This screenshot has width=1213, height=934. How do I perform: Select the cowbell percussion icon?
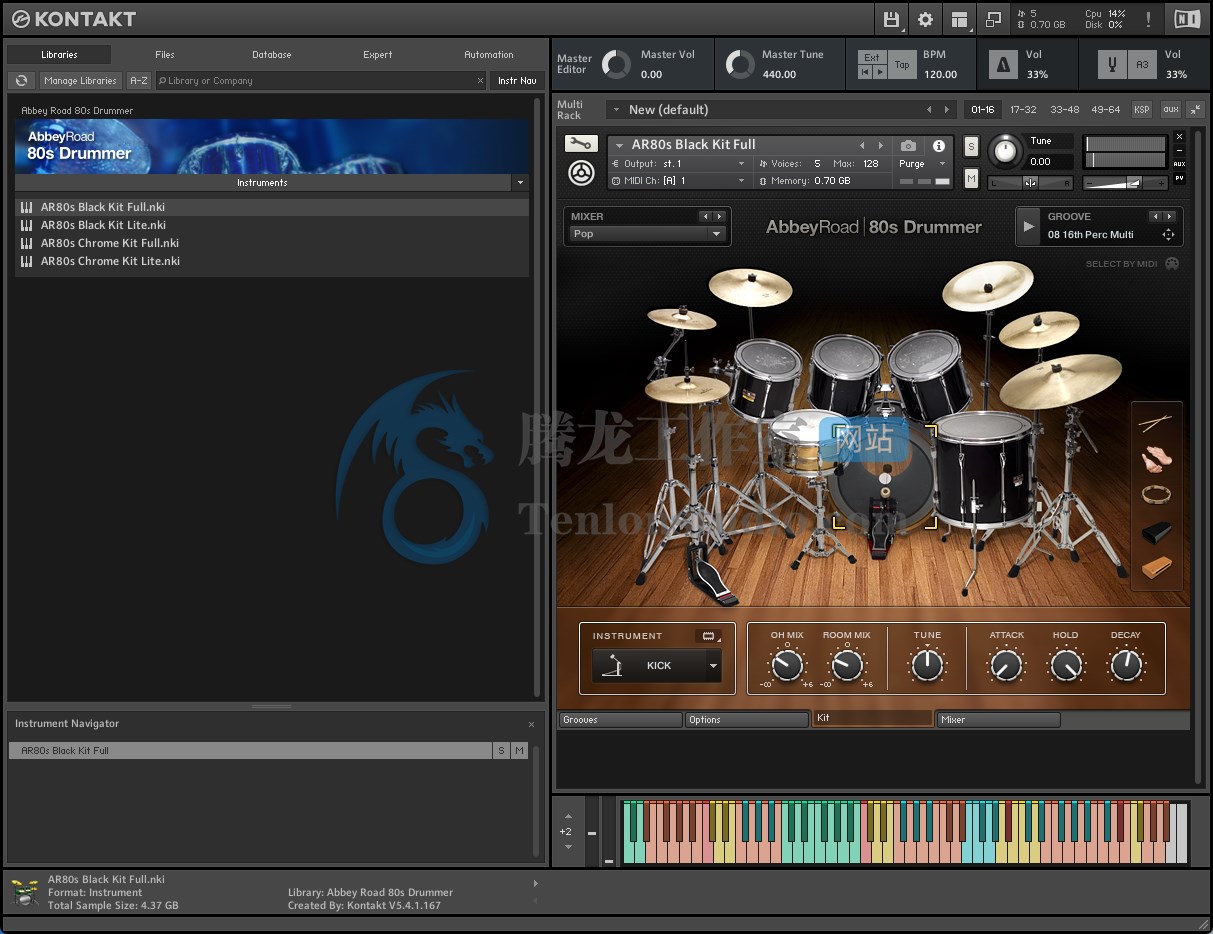click(1157, 531)
